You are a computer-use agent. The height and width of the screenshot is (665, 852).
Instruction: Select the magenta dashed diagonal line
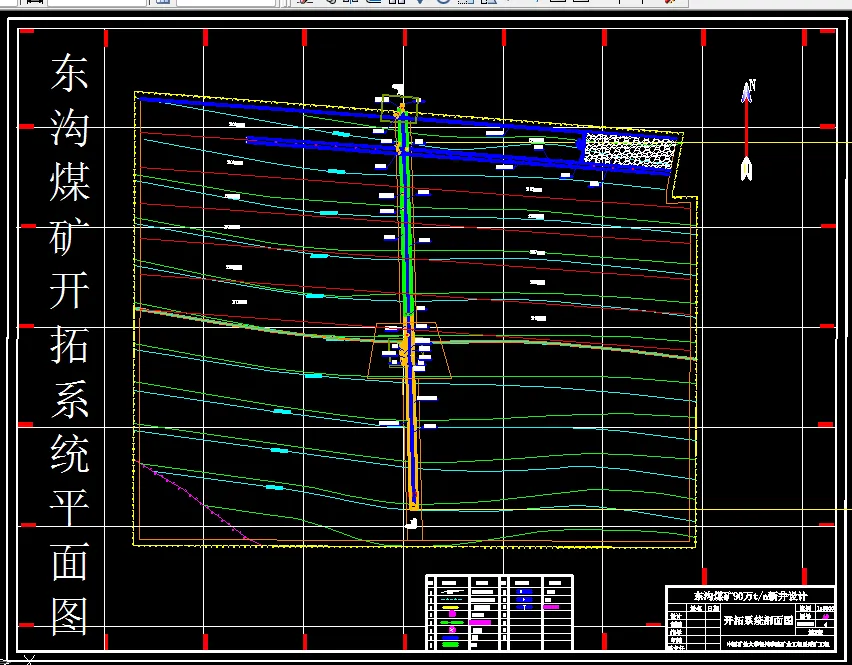coord(199,503)
